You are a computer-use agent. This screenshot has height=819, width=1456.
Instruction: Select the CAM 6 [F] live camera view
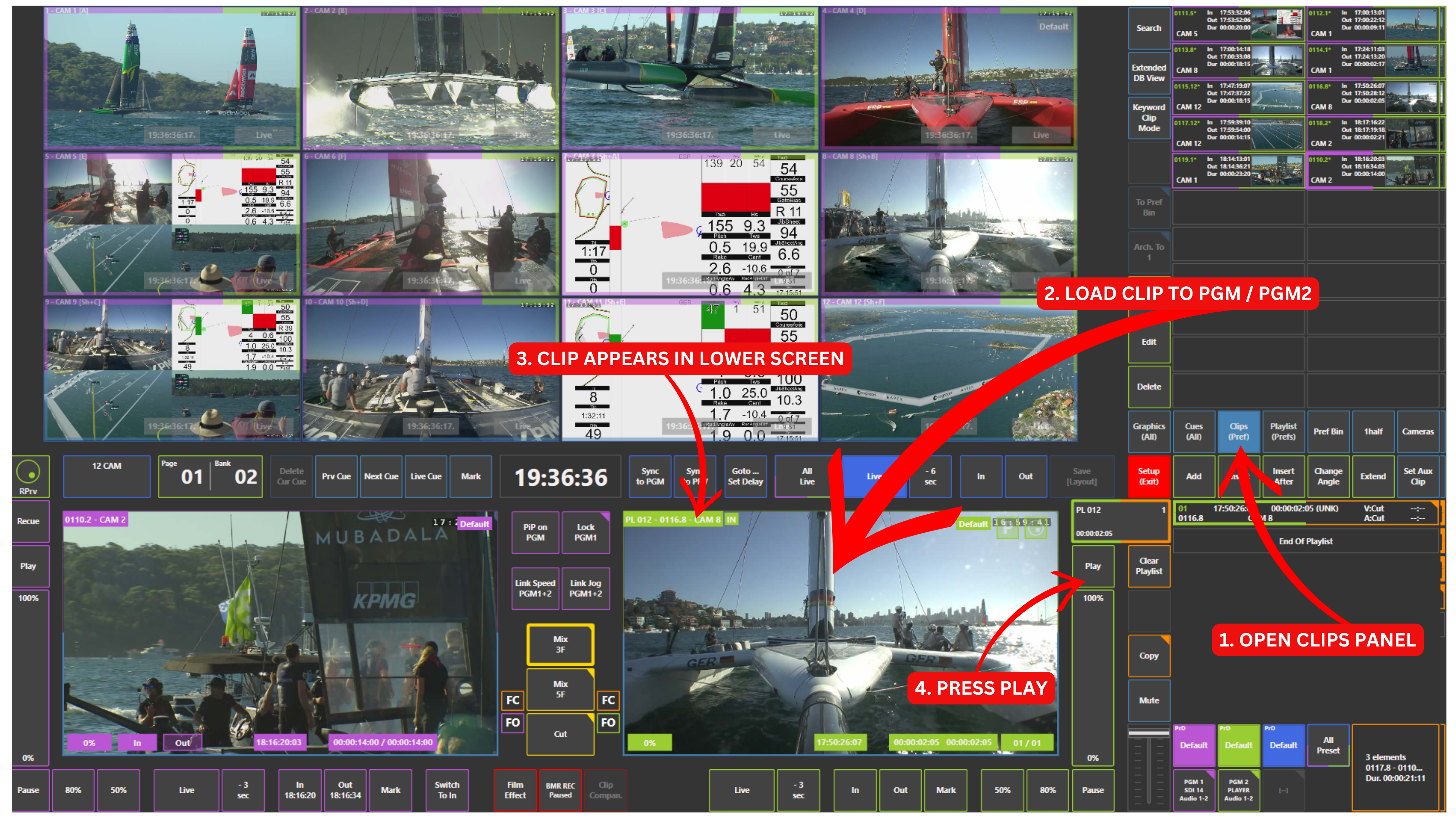431,224
